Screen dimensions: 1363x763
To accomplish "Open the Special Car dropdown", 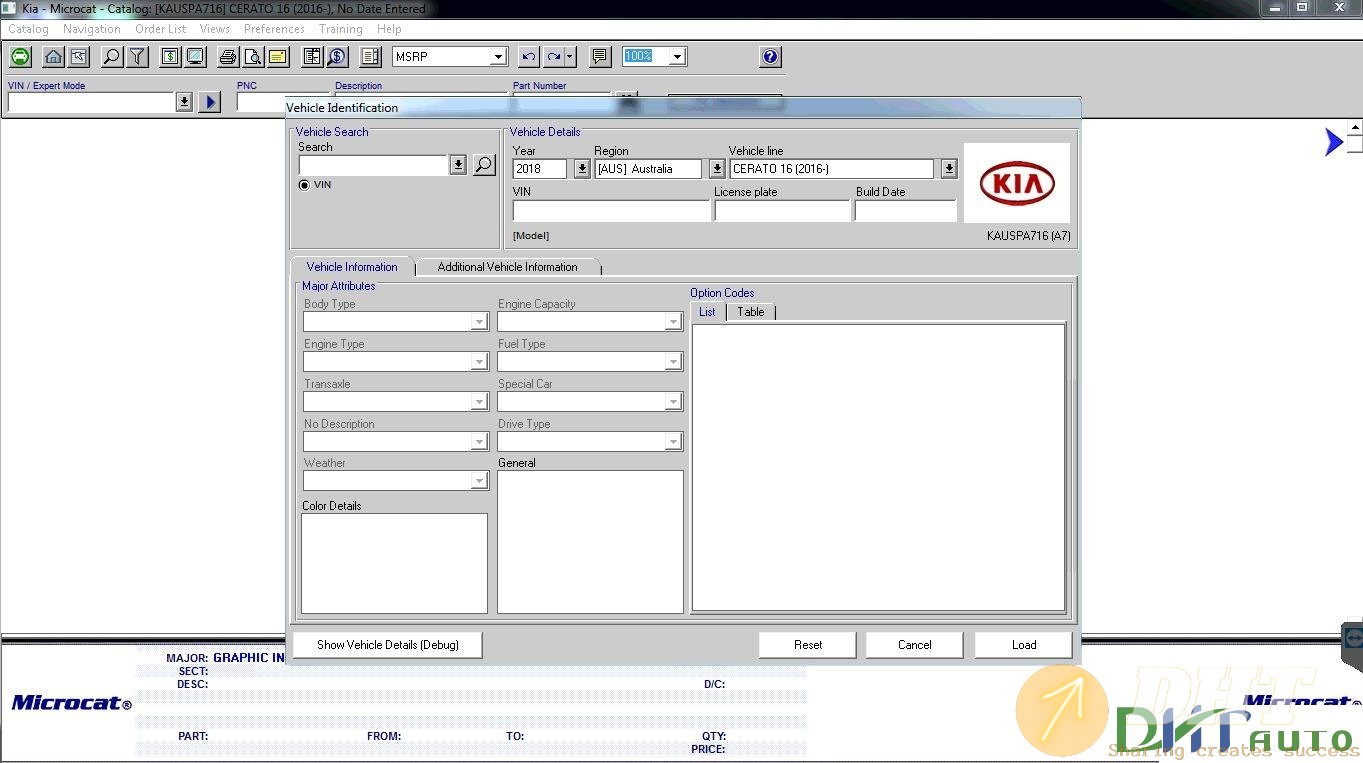I will (673, 402).
